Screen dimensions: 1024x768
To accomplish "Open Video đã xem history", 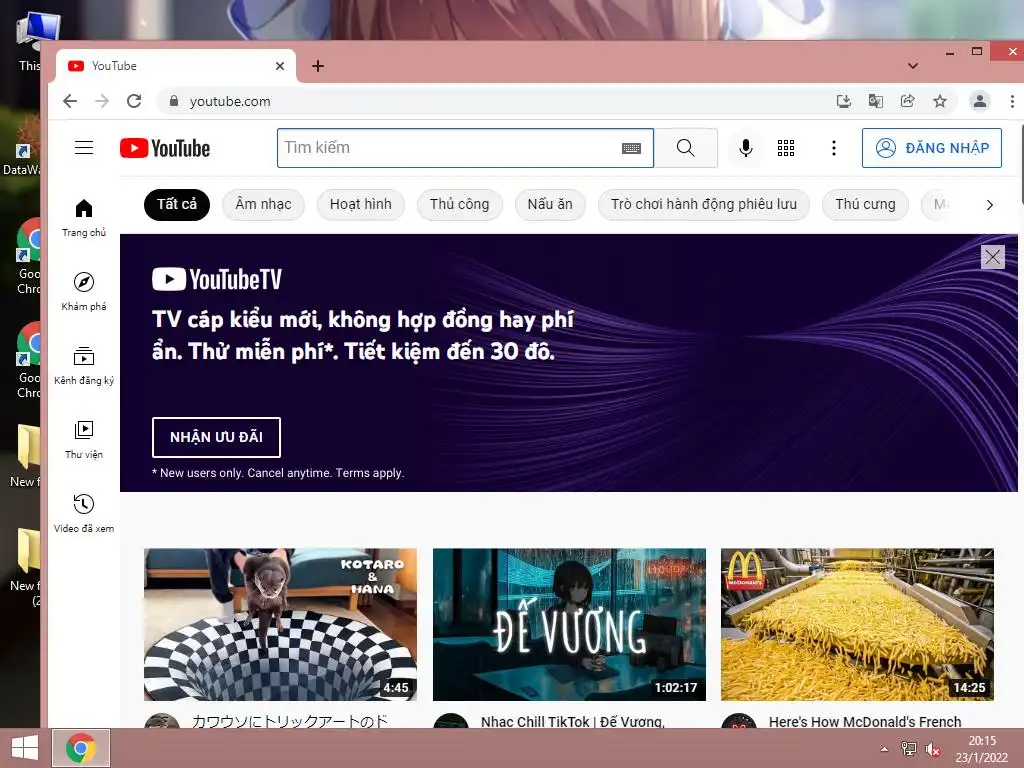I will pos(84,513).
